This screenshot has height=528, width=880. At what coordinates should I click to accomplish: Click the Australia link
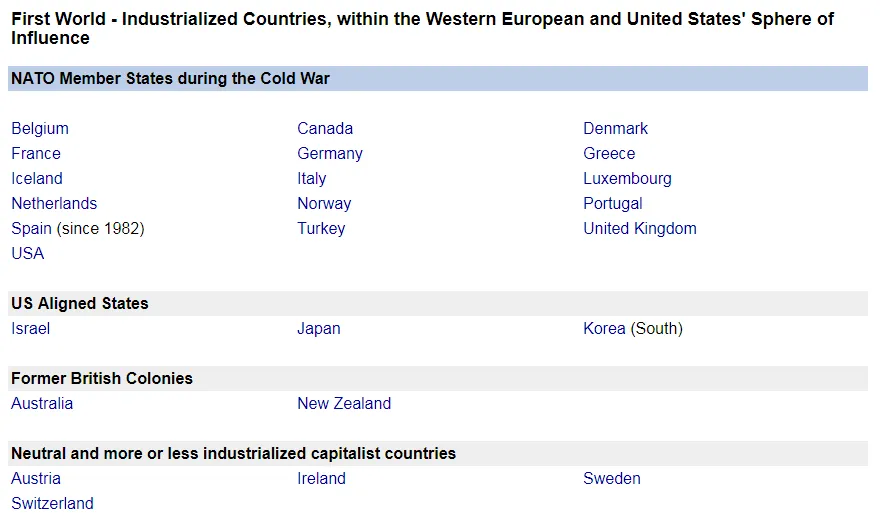(x=42, y=403)
